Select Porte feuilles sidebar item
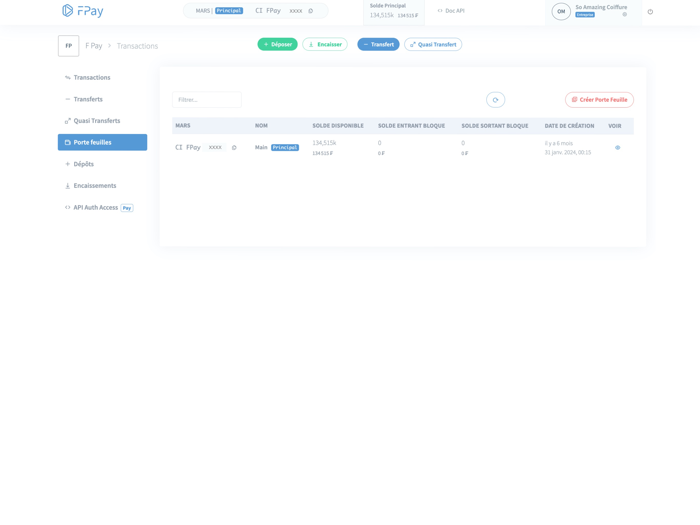700x525 pixels. point(102,142)
